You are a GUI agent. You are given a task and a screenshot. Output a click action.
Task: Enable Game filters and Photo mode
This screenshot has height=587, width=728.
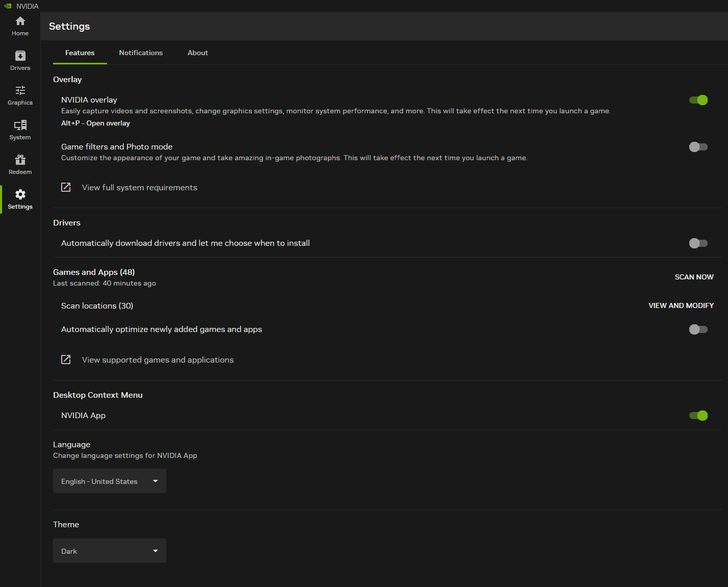[698, 147]
